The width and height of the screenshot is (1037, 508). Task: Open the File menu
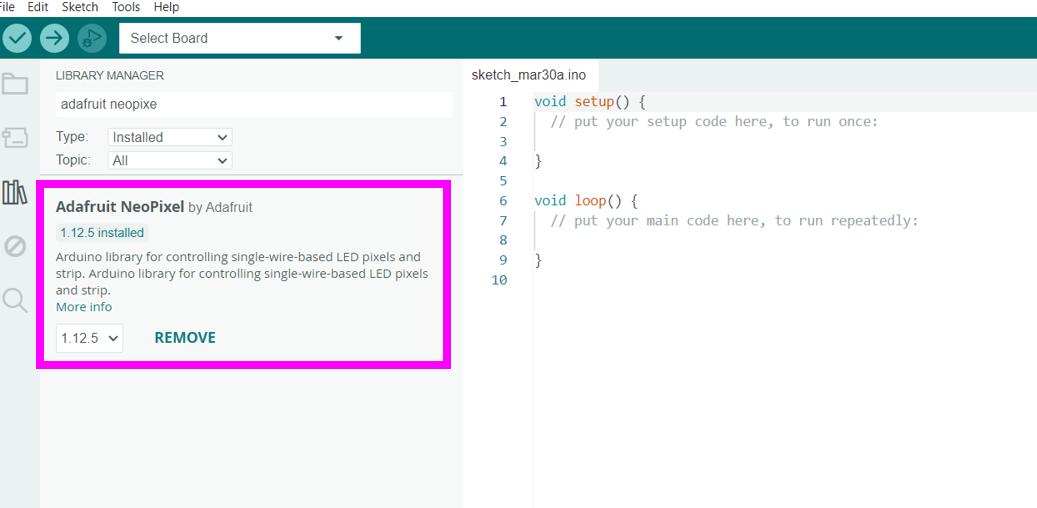[x=7, y=7]
